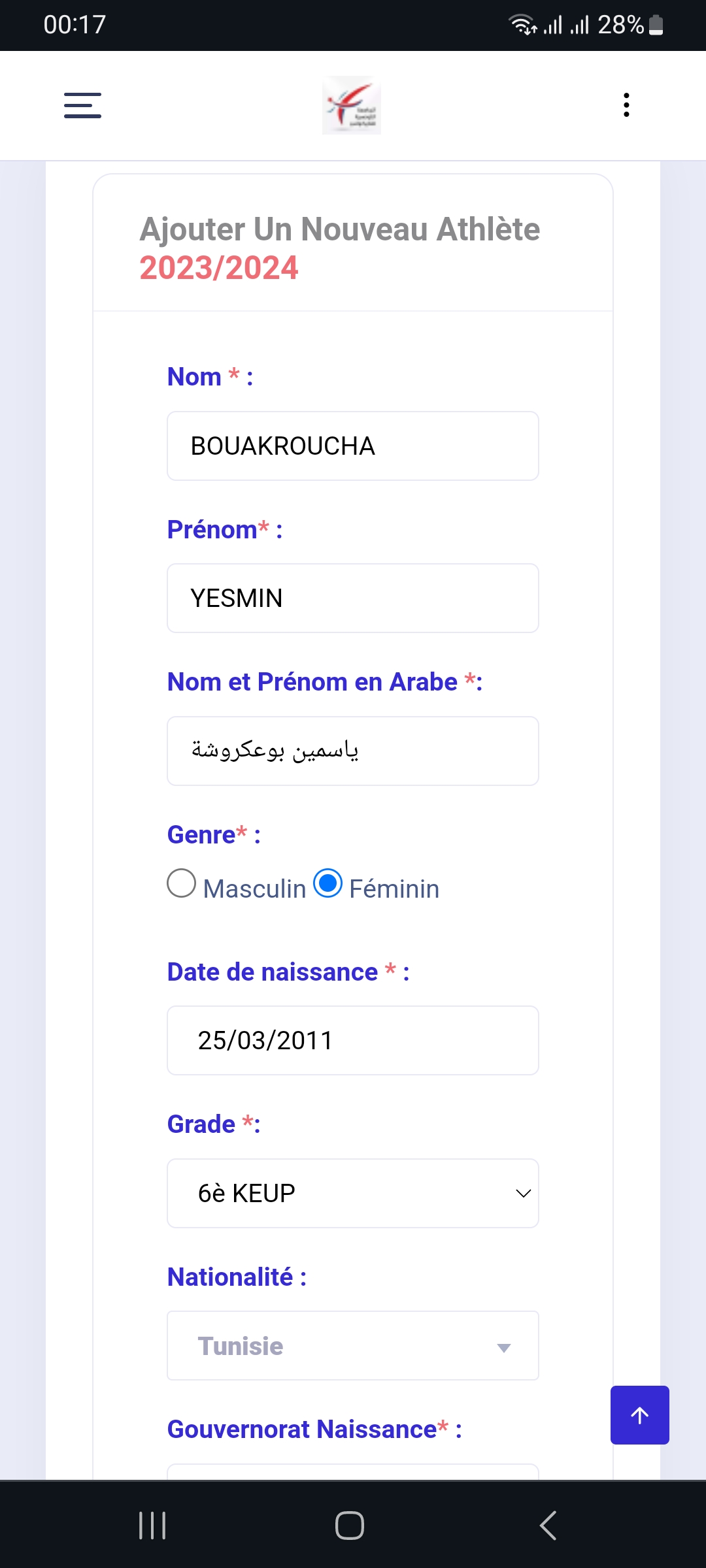The width and height of the screenshot is (706, 1568).
Task: Select the Féminin radio button
Action: [328, 883]
